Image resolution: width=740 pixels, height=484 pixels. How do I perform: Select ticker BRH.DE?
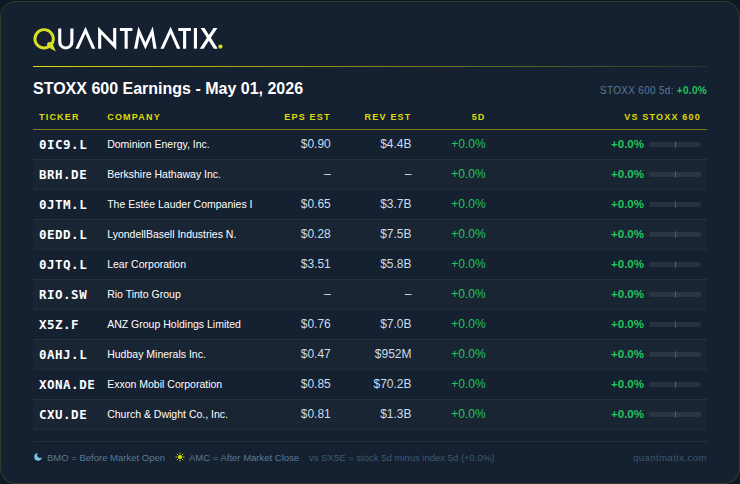pos(63,175)
